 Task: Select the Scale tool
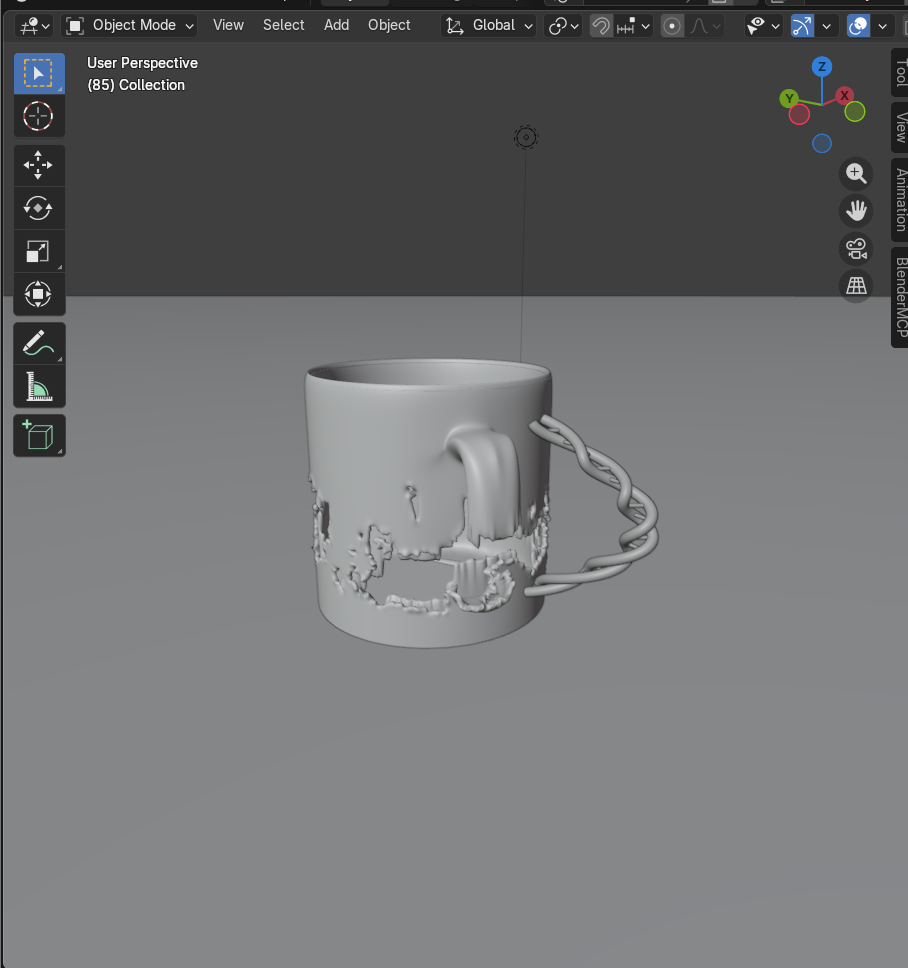tap(38, 251)
